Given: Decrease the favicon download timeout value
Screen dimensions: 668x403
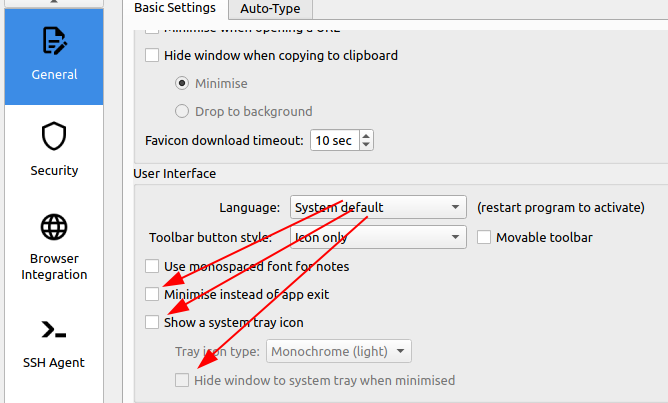Looking at the screenshot, I should click(366, 146).
